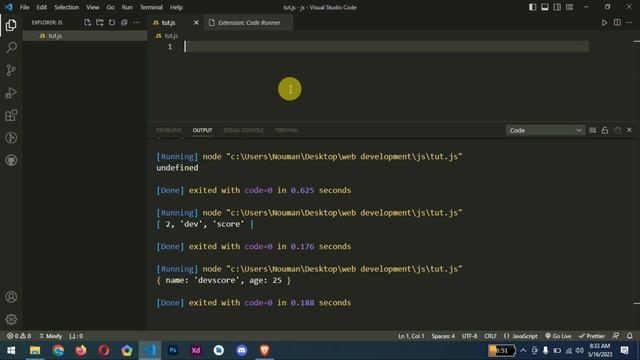640x360 pixels.
Task: Change indentation via Spaces: 4
Action: 443,336
